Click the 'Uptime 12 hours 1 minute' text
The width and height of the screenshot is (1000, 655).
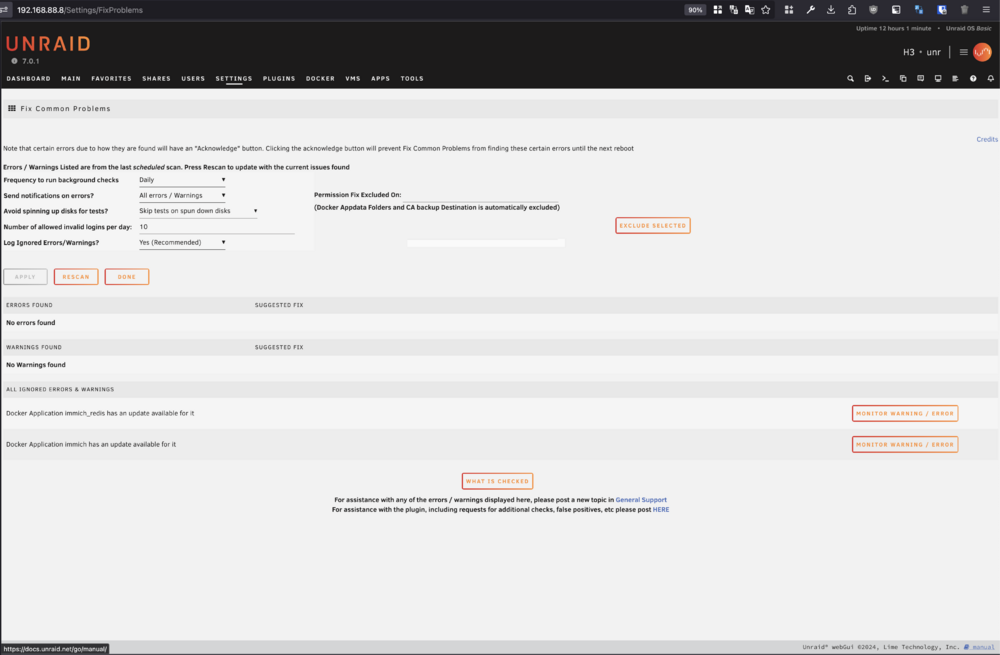click(x=893, y=28)
